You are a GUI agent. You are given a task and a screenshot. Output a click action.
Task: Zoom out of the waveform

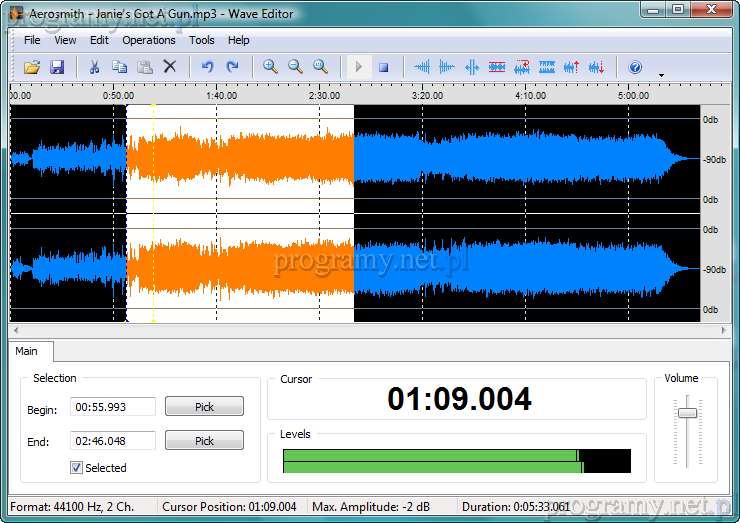(x=295, y=67)
